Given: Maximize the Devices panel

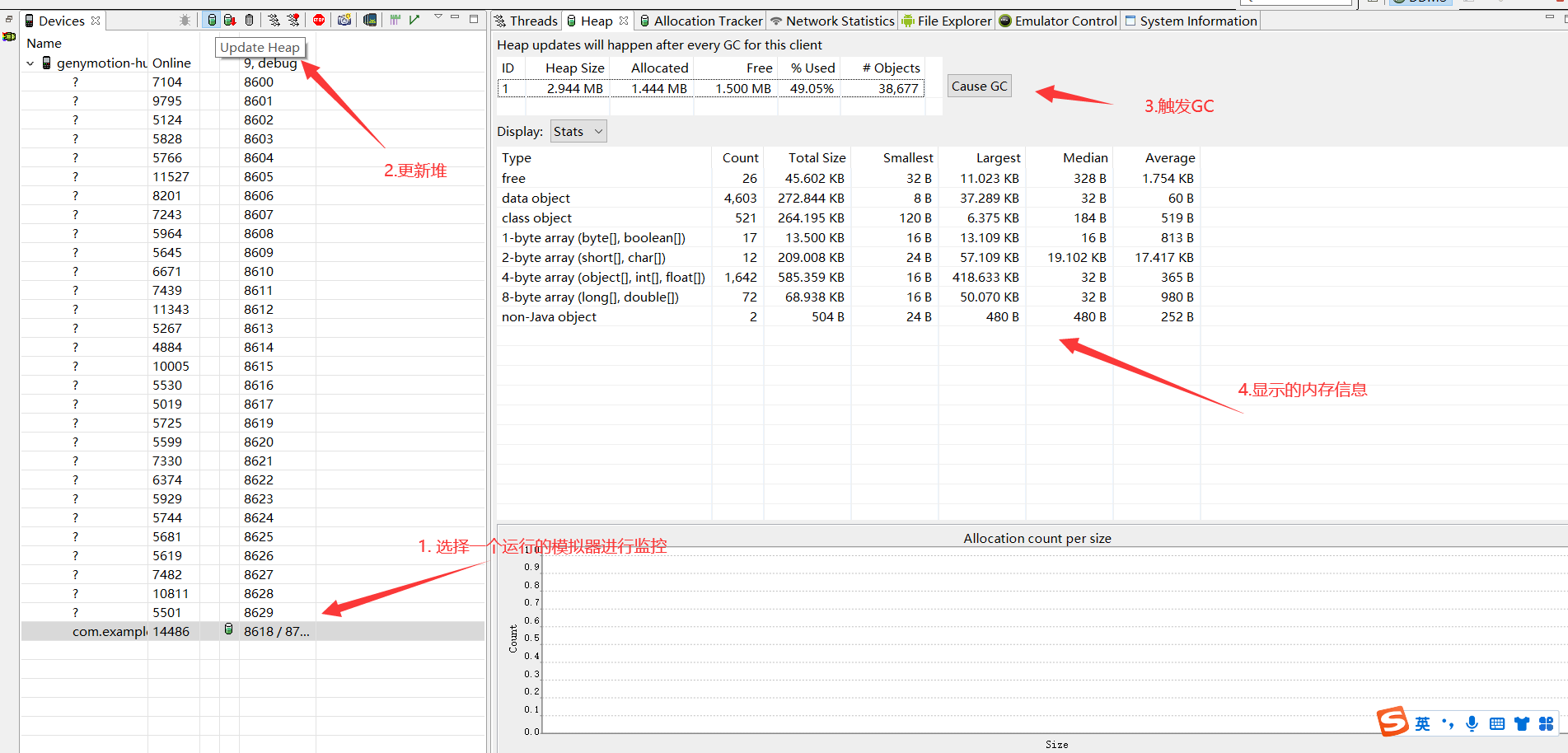Looking at the screenshot, I should (x=474, y=18).
